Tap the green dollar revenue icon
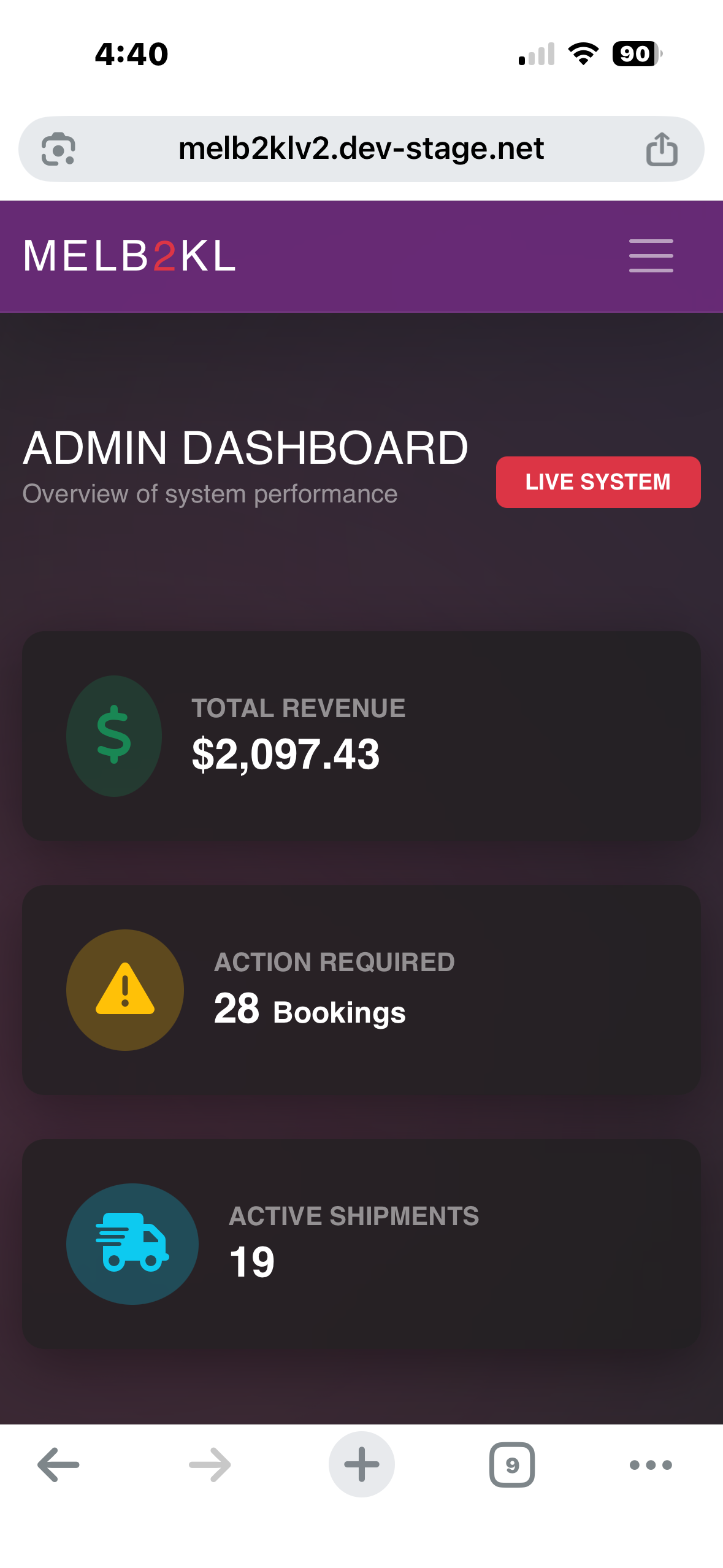This screenshot has width=723, height=1568. tap(114, 736)
